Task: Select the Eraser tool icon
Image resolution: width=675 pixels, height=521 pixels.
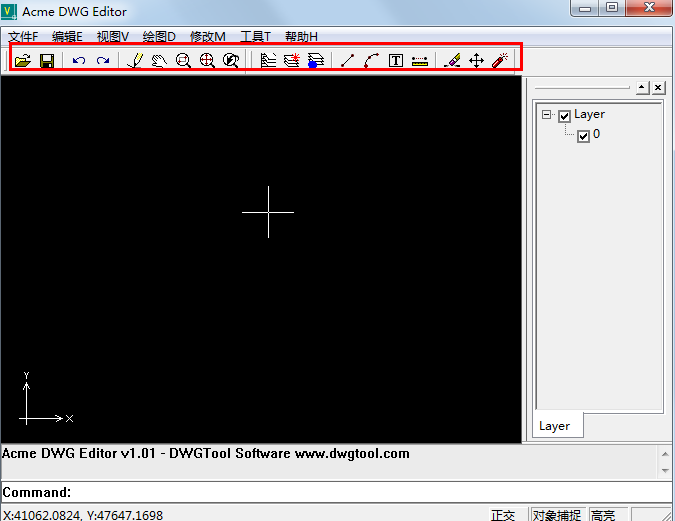Action: point(452,60)
